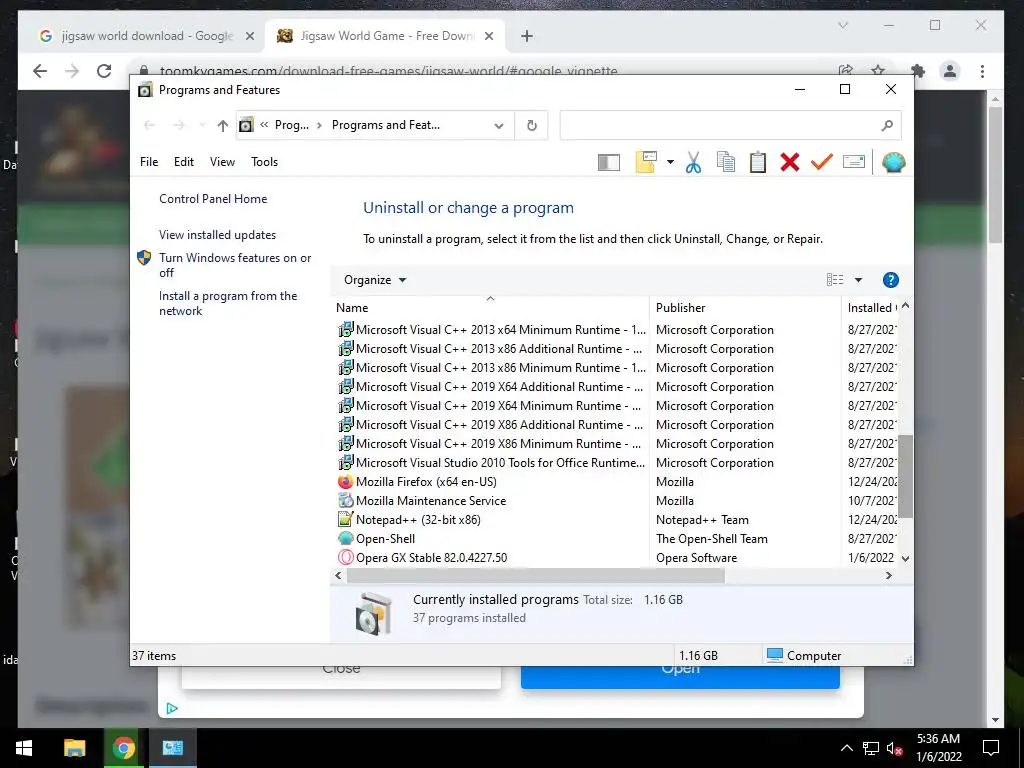Click the navigation pane toggle icon in toolbar
1024x768 pixels.
(x=609, y=162)
